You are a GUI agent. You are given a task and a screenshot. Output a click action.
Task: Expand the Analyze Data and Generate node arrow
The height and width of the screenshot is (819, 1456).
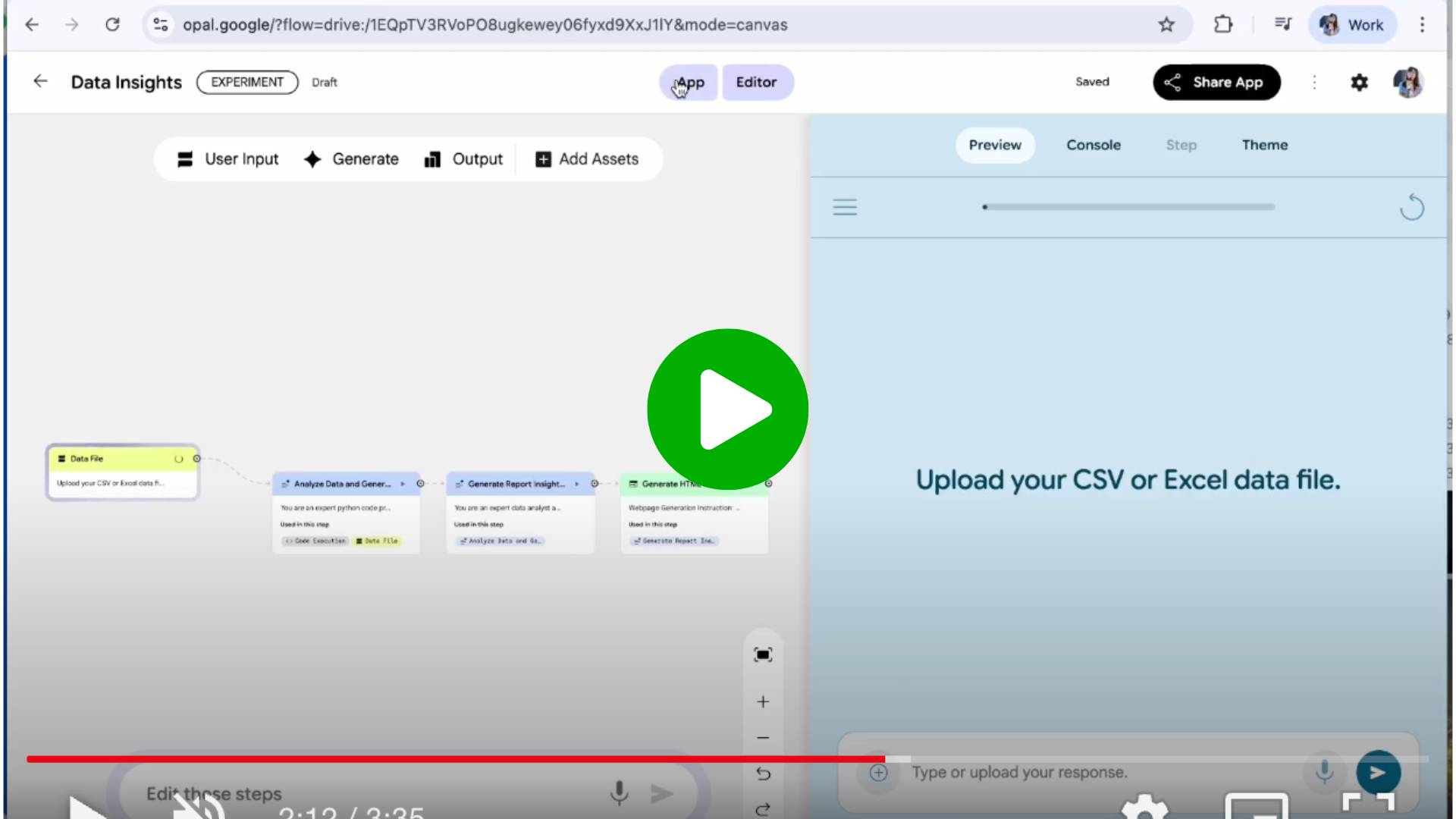(403, 484)
